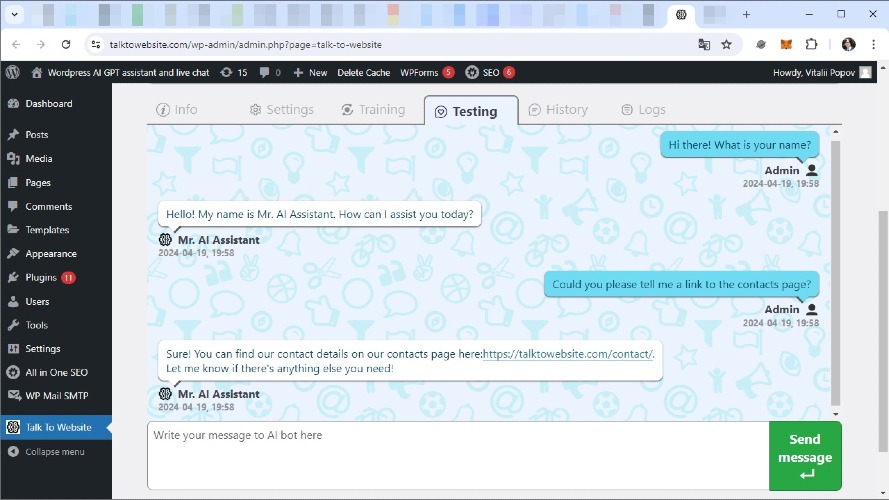This screenshot has width=889, height=500.
Task: Select the Testing tab
Action: [x=471, y=111]
